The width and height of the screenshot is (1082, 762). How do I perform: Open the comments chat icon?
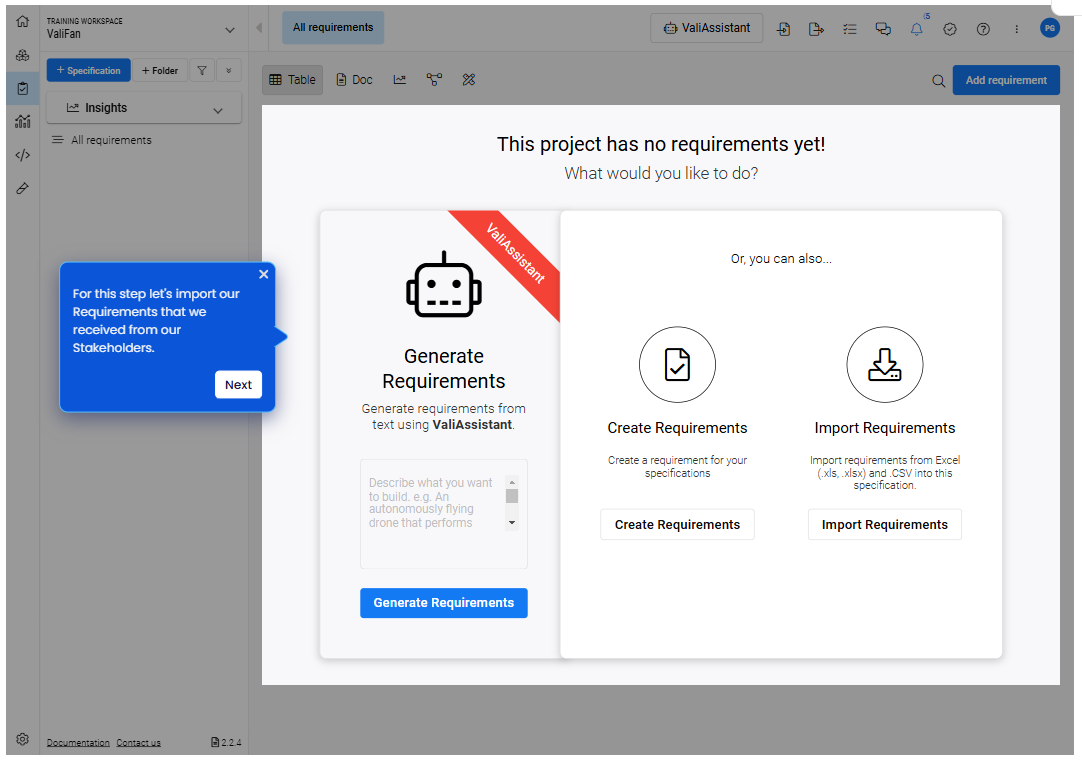point(883,28)
